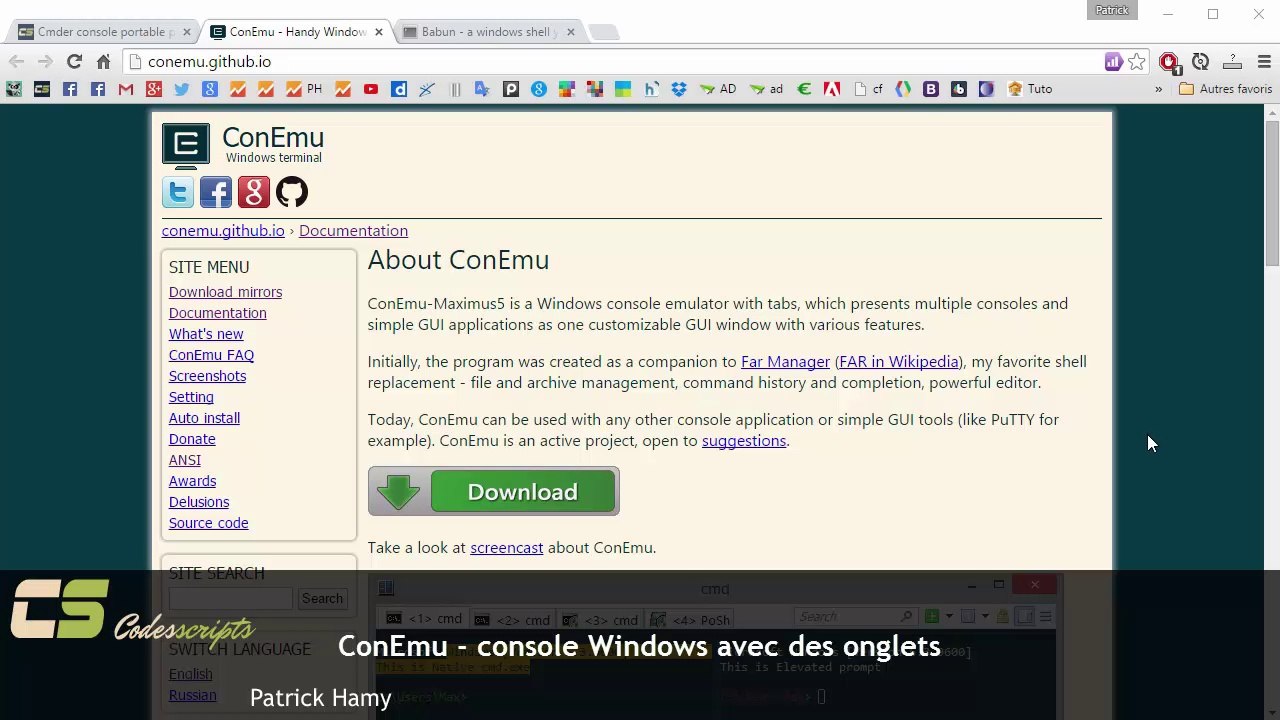Open a new browser tab
The width and height of the screenshot is (1280, 720).
click(603, 32)
